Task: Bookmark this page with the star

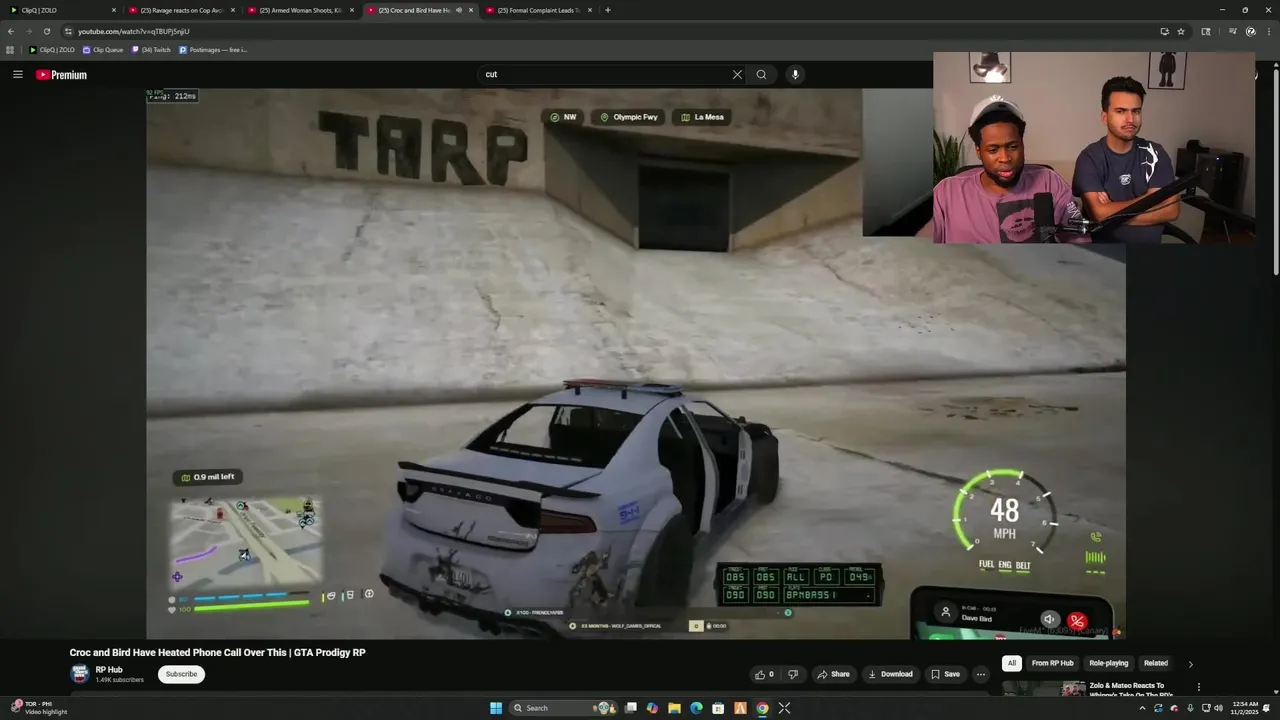Action: pos(1181,31)
